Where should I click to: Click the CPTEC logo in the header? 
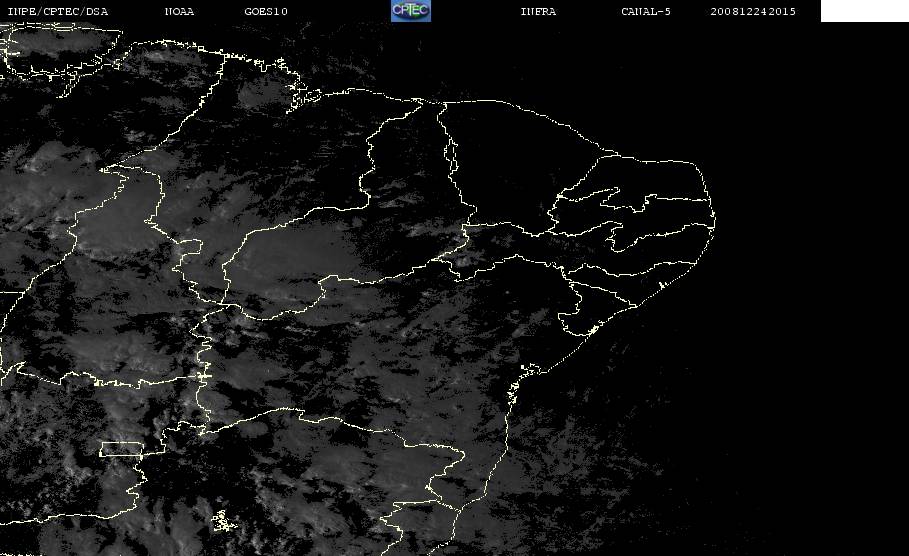tap(411, 10)
